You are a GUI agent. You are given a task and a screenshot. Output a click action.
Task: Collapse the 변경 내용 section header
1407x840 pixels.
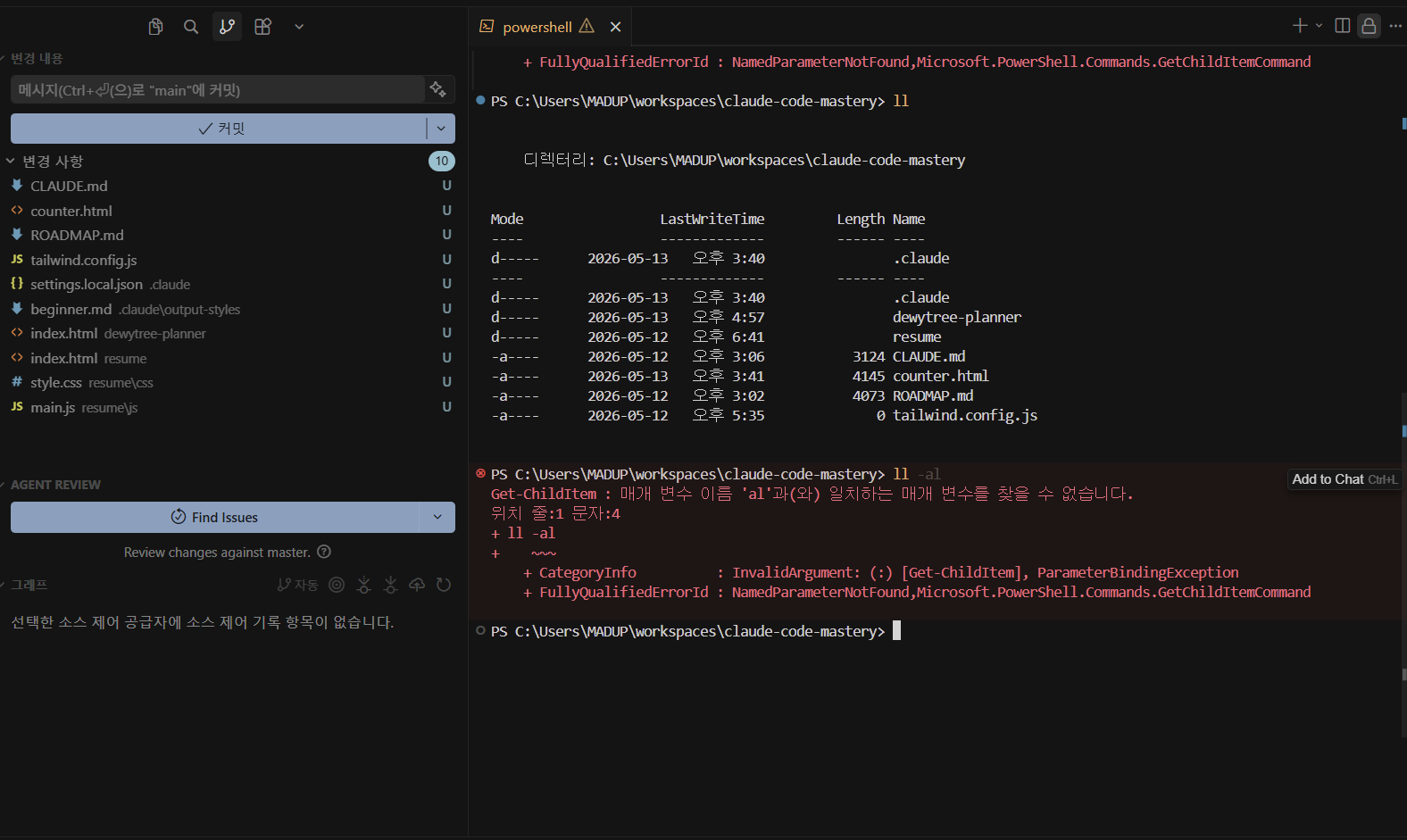click(37, 58)
